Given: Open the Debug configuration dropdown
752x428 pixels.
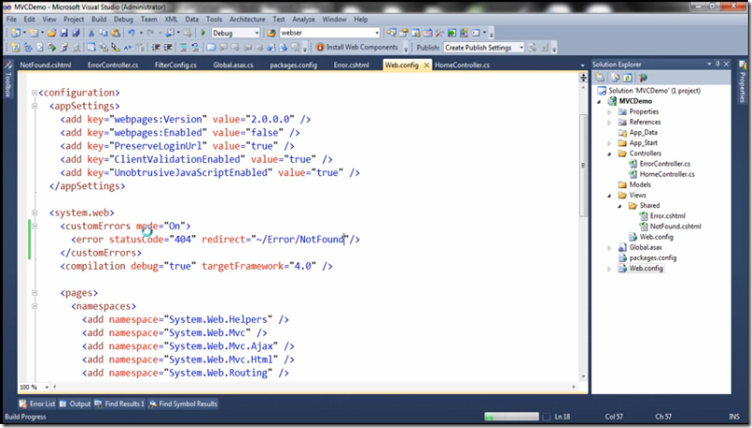Looking at the screenshot, I should (x=257, y=33).
